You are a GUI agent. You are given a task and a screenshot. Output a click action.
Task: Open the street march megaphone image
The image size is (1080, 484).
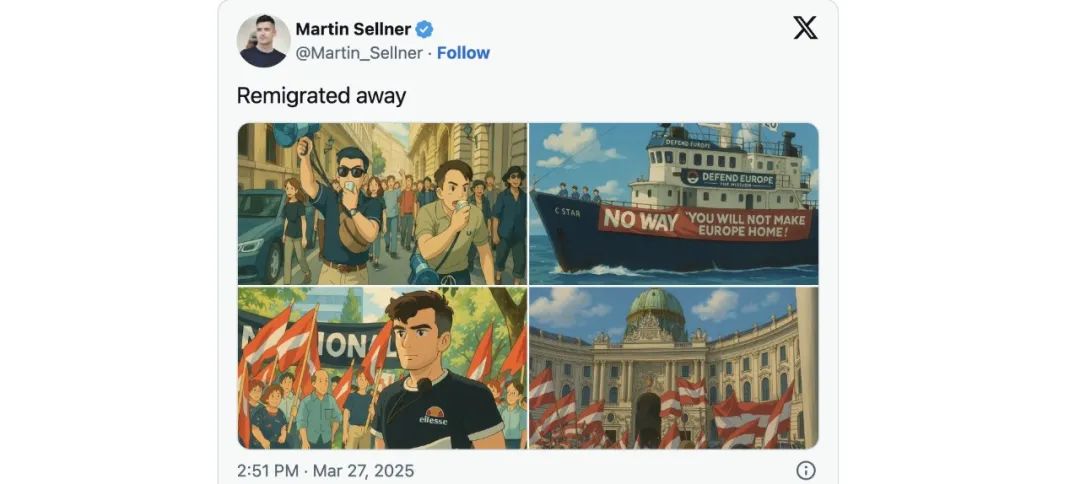coord(382,204)
